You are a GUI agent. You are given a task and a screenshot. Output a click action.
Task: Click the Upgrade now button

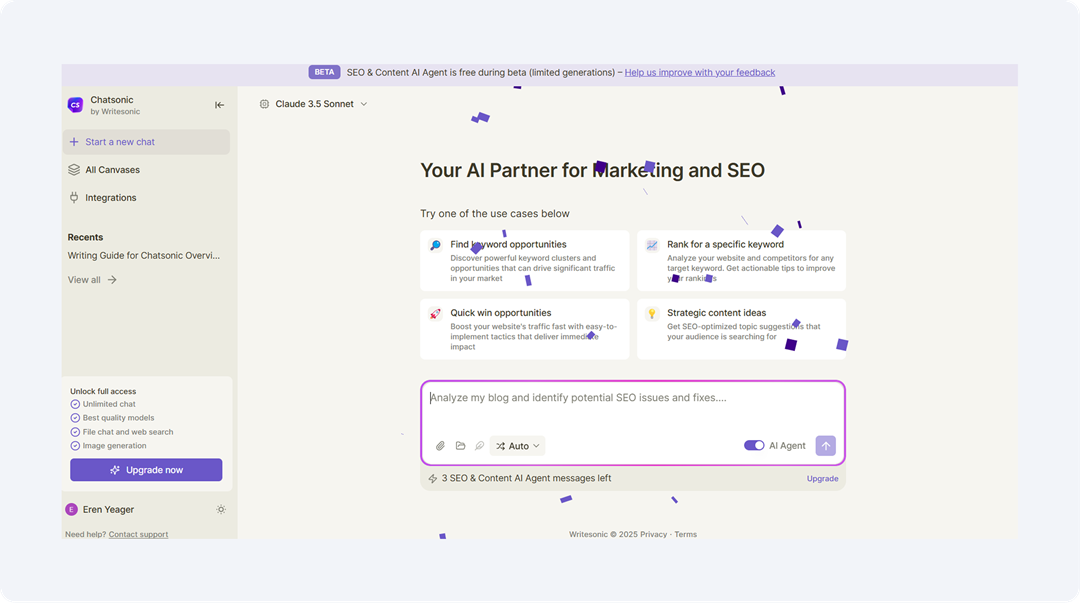(146, 470)
